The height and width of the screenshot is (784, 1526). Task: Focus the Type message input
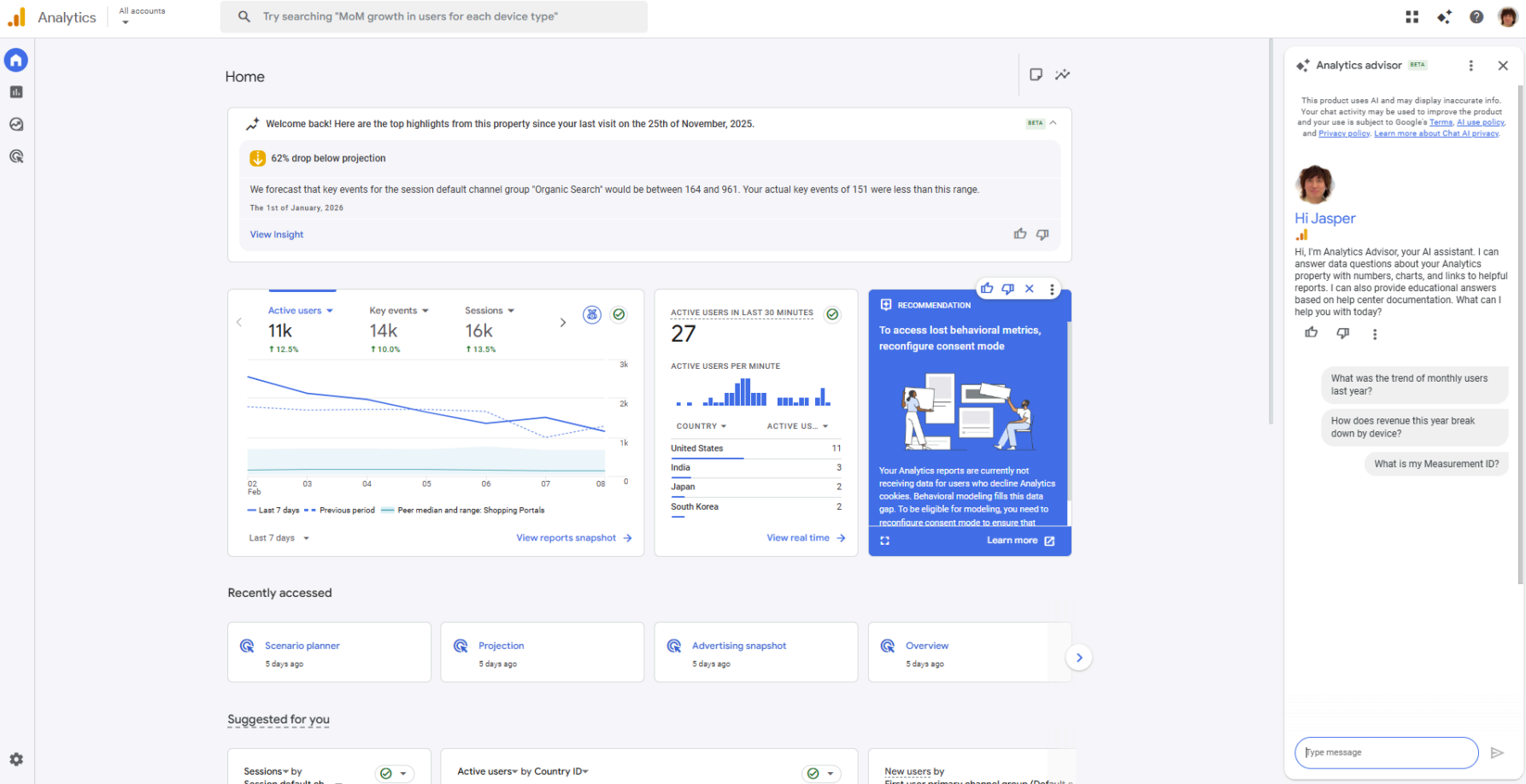tap(1386, 752)
